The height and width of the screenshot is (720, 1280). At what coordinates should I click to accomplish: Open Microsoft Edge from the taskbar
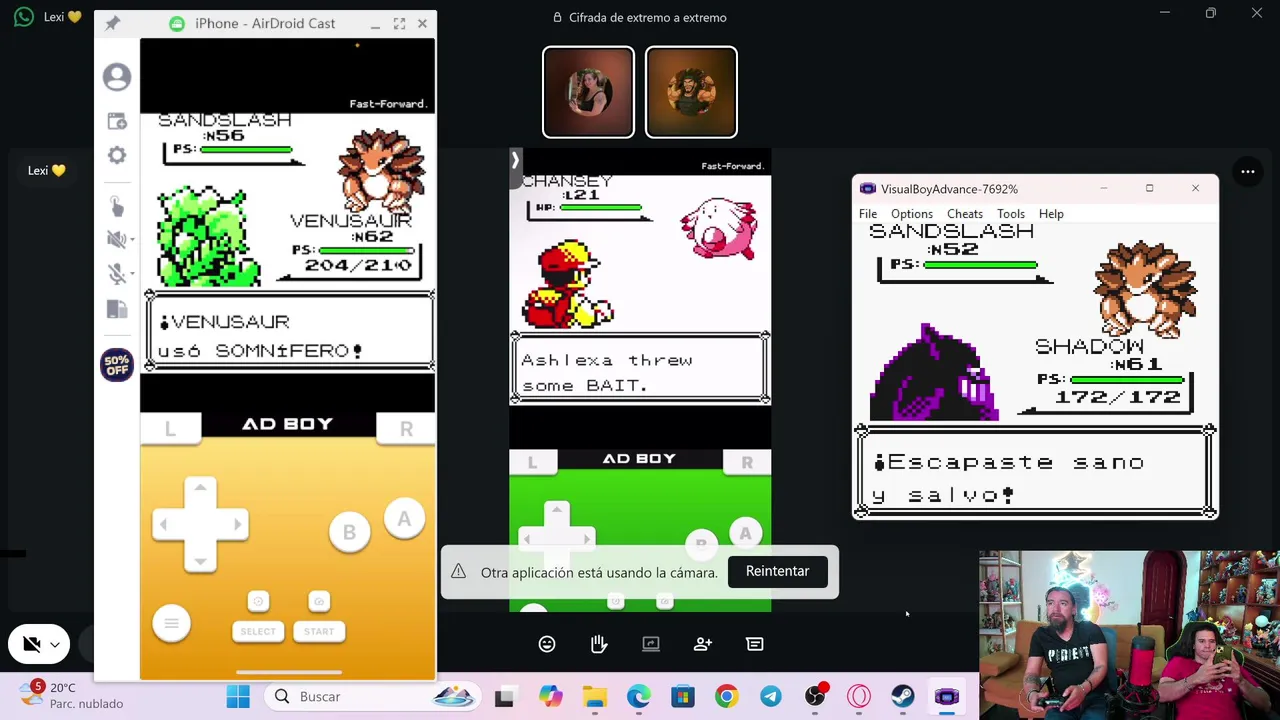tap(639, 697)
